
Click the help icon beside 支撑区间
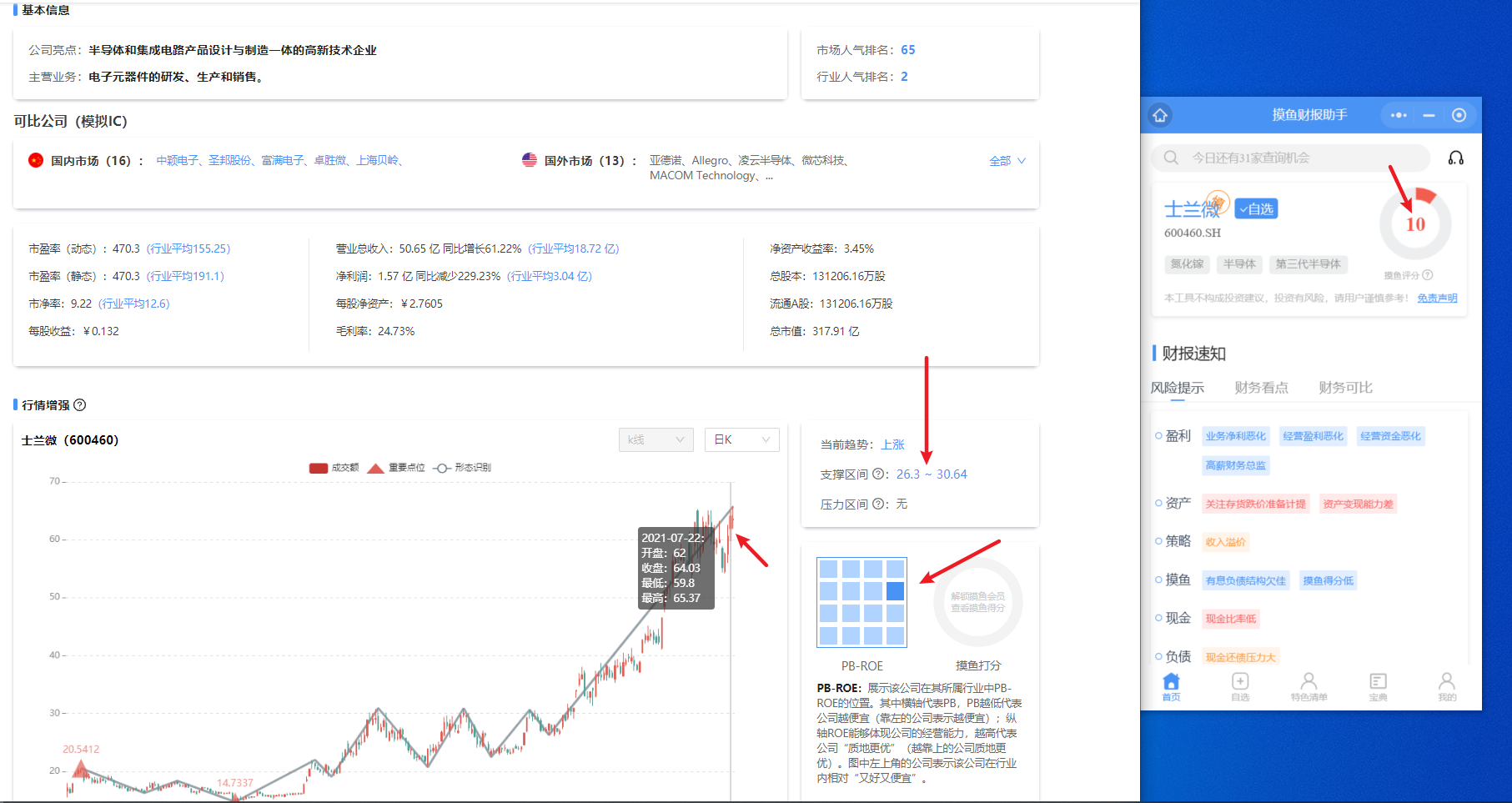pos(878,474)
